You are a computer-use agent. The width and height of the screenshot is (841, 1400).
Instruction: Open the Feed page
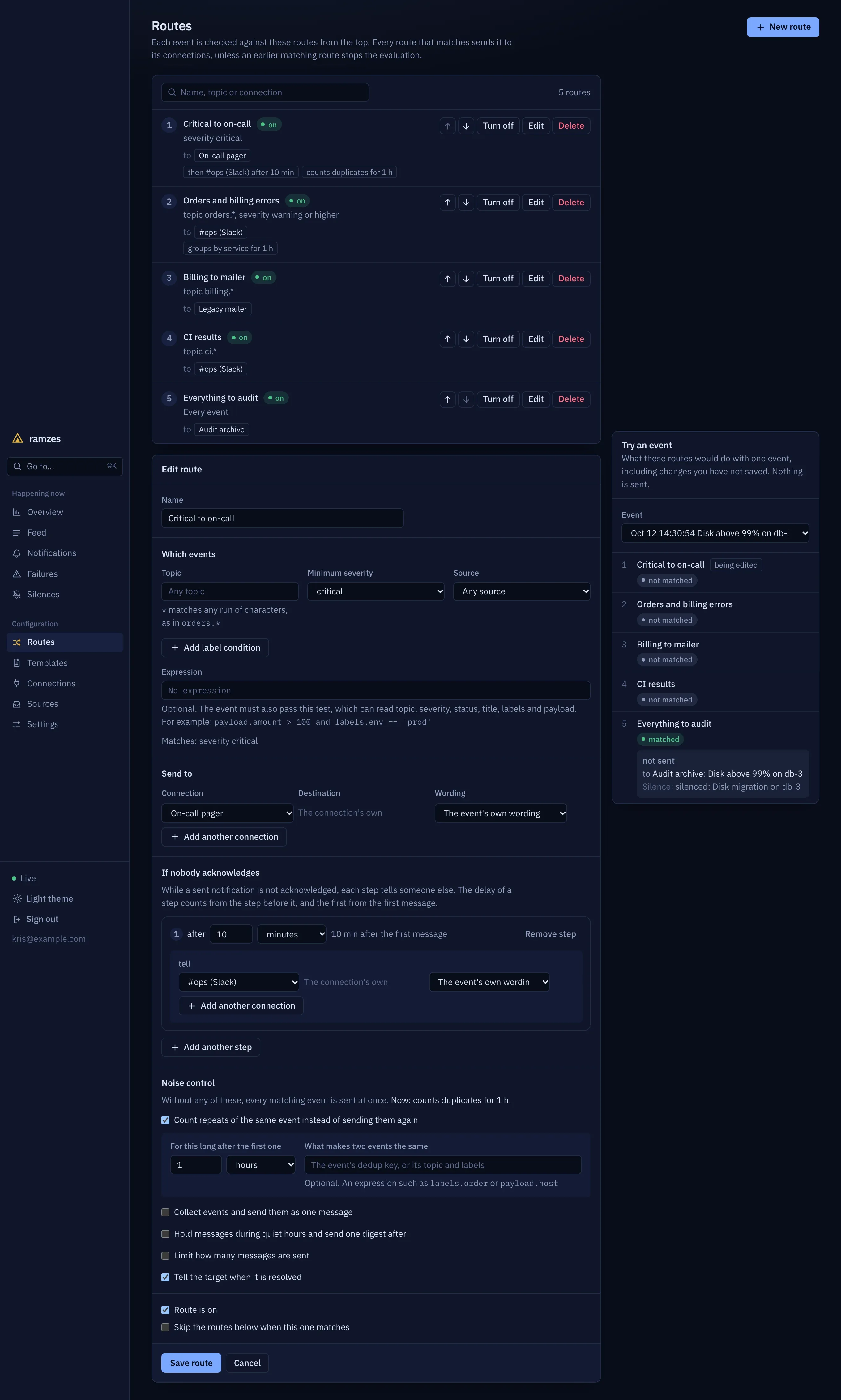tap(65, 533)
